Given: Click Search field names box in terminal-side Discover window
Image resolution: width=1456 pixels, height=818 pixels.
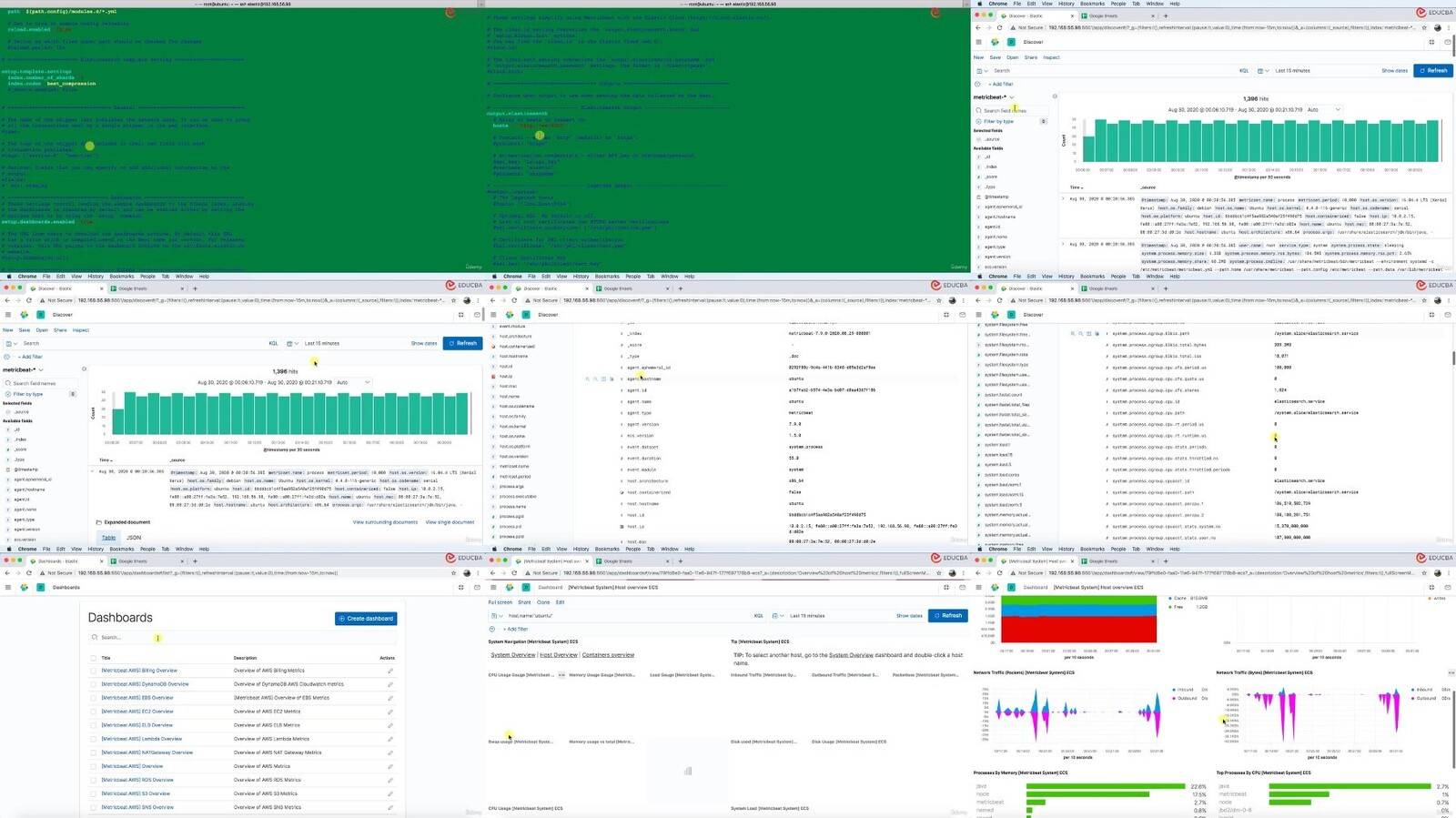Looking at the screenshot, I should [x=1010, y=110].
